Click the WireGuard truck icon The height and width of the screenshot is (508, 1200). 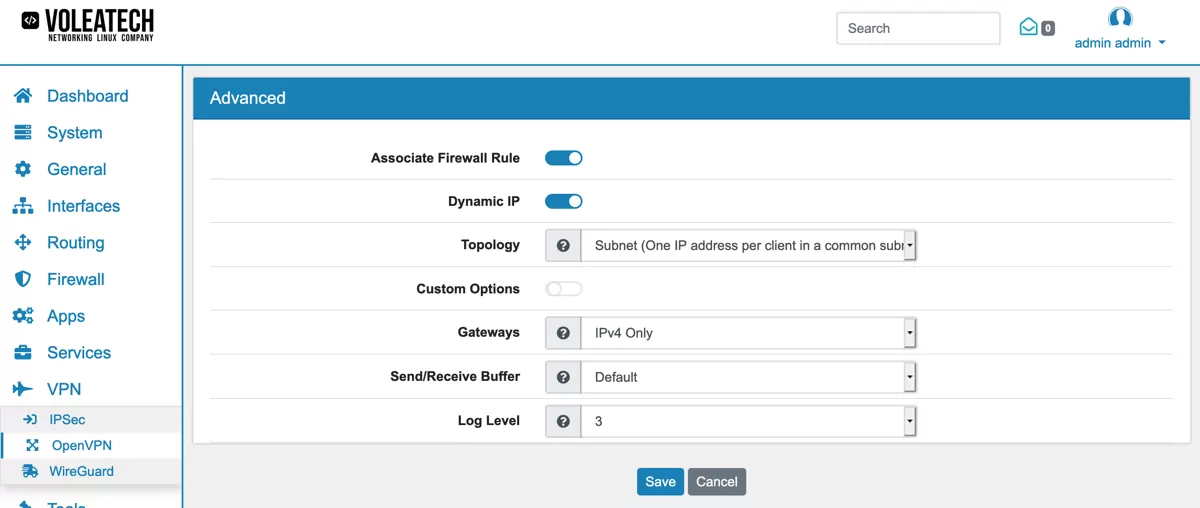31,471
